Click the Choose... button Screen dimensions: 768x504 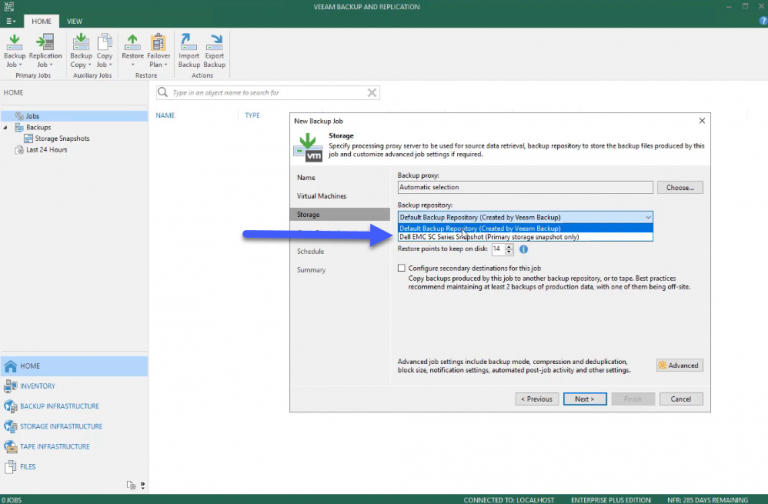(680, 187)
